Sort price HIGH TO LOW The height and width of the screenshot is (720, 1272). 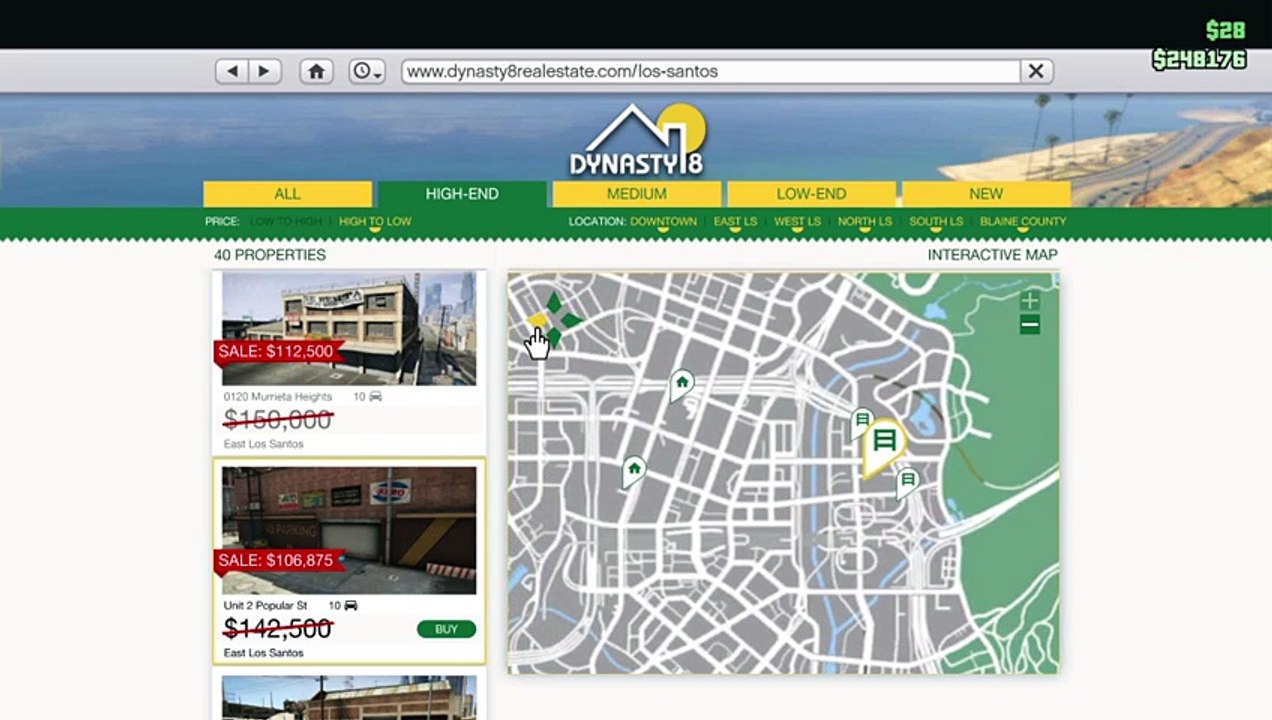375,222
